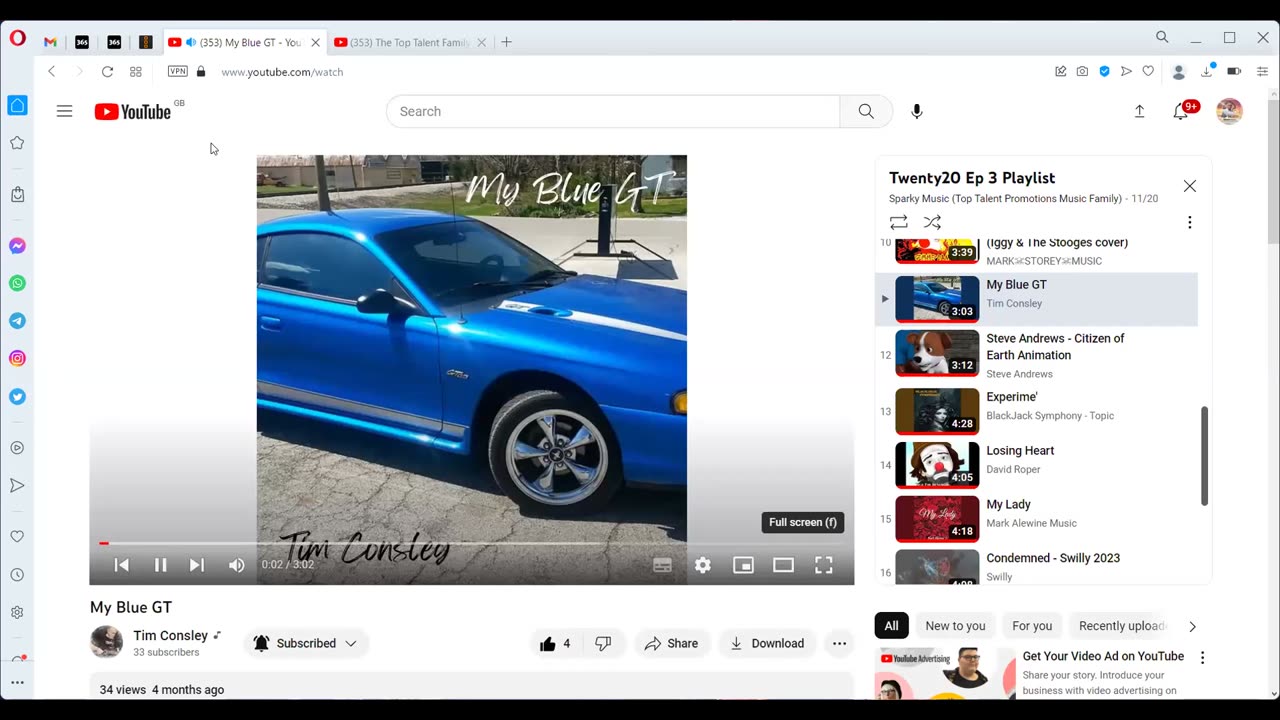Open ad three-dot options menu
This screenshot has width=1280, height=720.
coord(1202,658)
